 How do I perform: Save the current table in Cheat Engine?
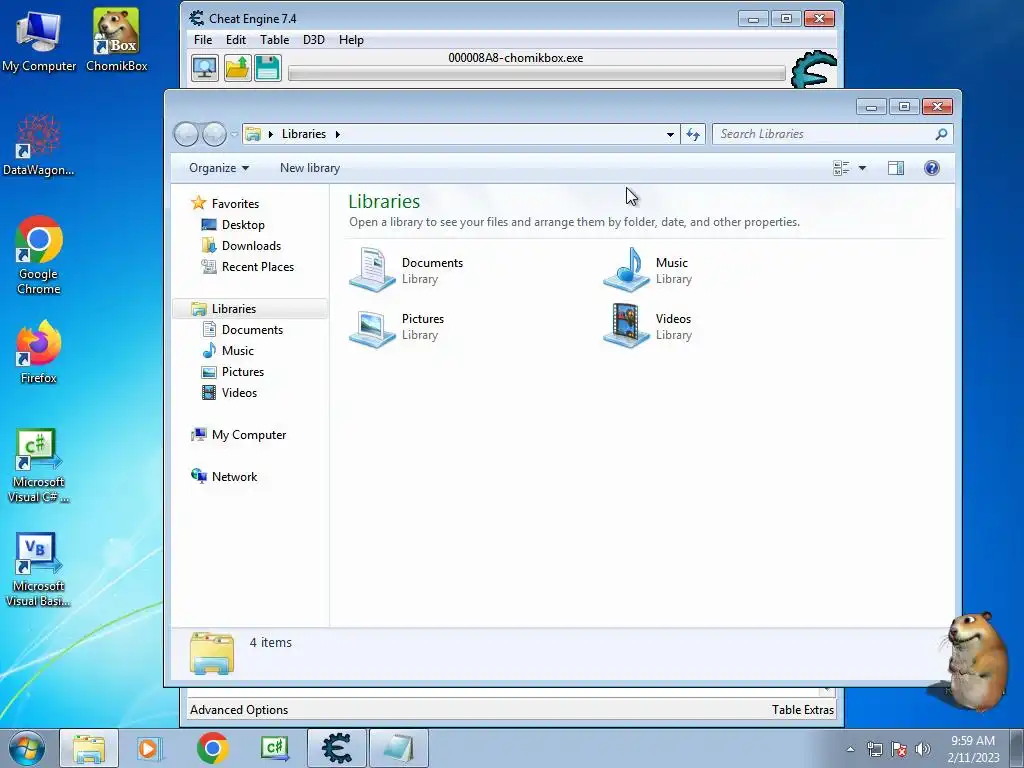click(268, 68)
